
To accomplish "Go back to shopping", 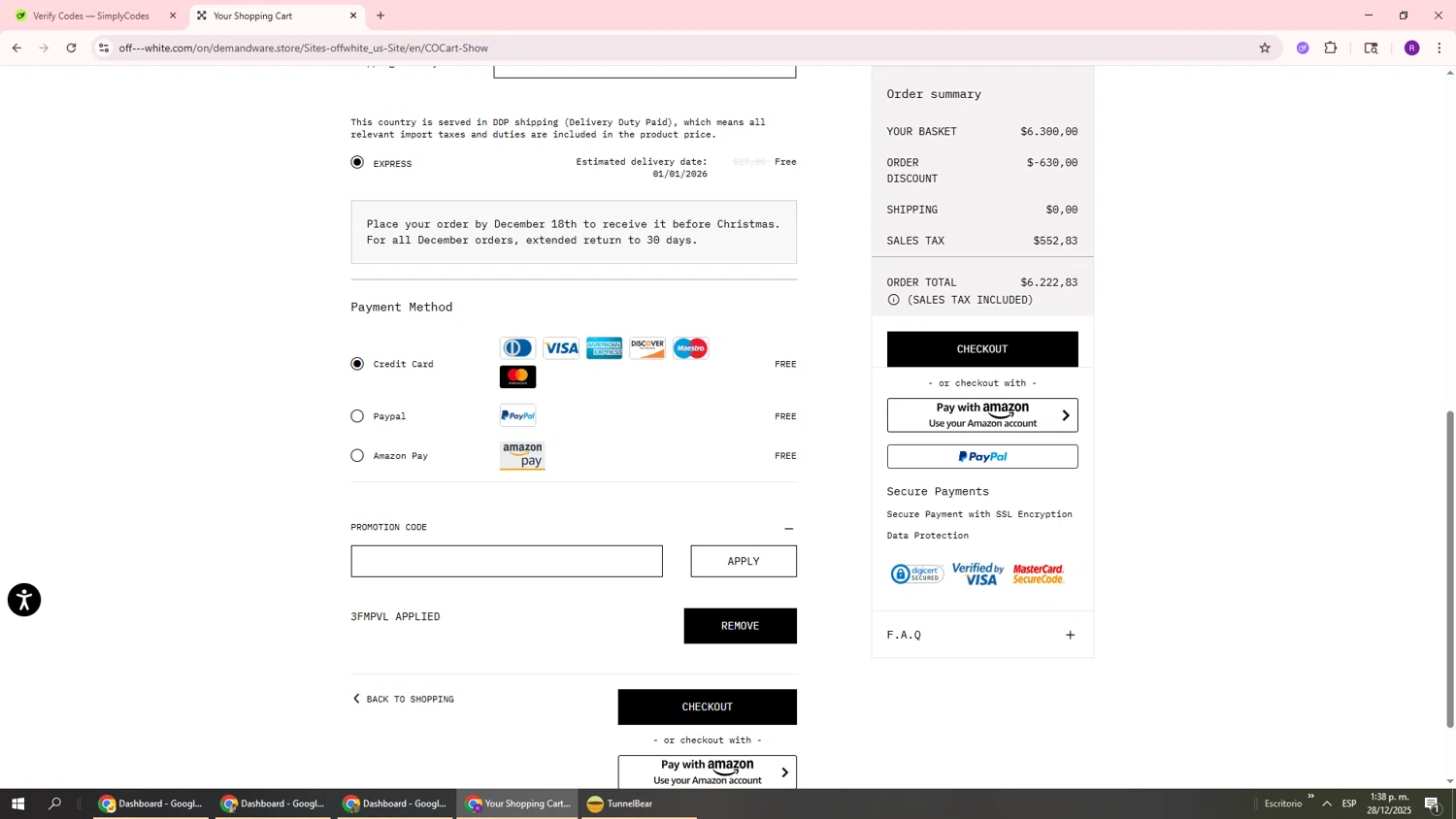I will coord(403,699).
